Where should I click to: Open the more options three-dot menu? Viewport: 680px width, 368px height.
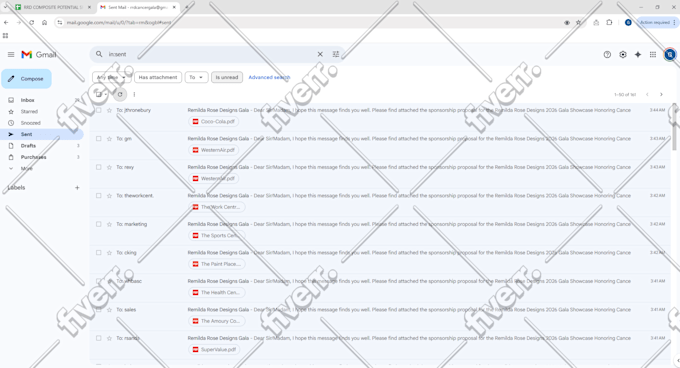pyautogui.click(x=134, y=94)
